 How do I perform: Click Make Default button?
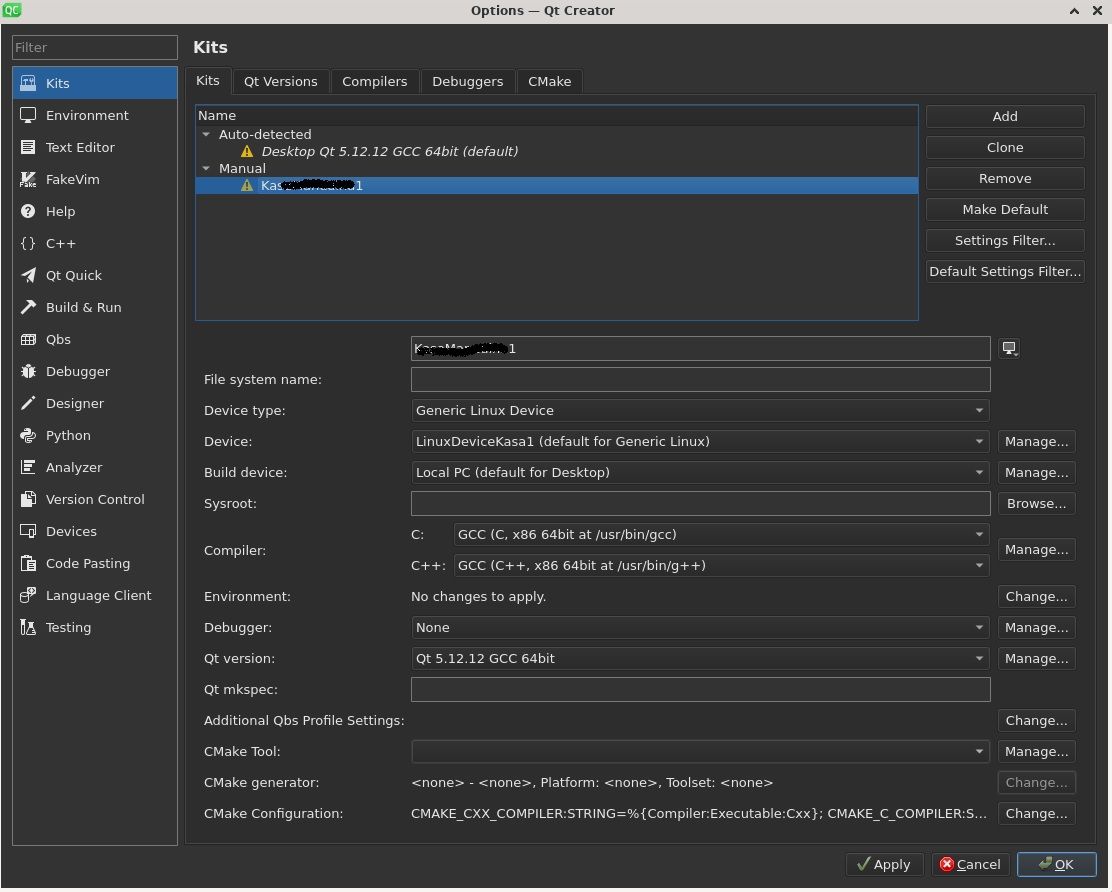tap(1005, 210)
